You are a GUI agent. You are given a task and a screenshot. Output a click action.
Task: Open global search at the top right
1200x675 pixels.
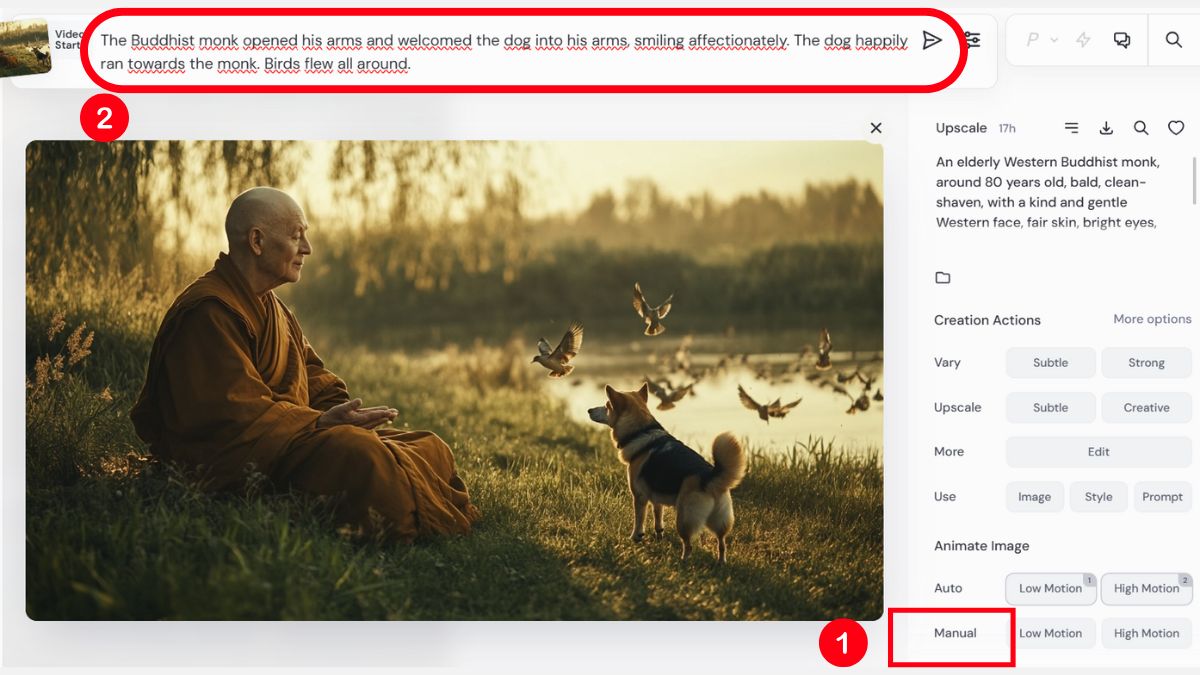point(1174,40)
